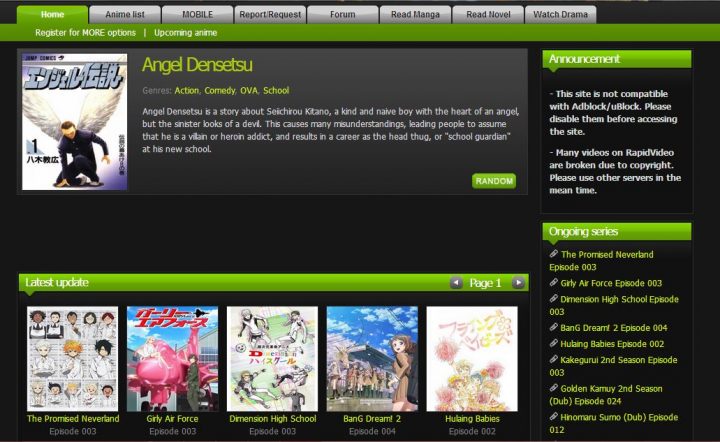Click the Ongoing series panel header

click(x=617, y=231)
